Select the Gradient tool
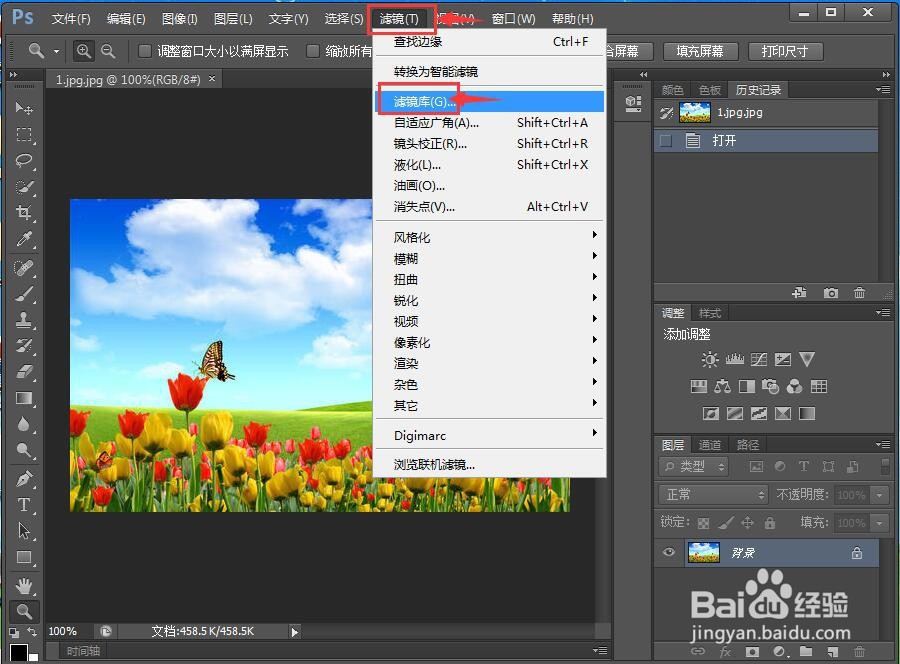 [24, 398]
